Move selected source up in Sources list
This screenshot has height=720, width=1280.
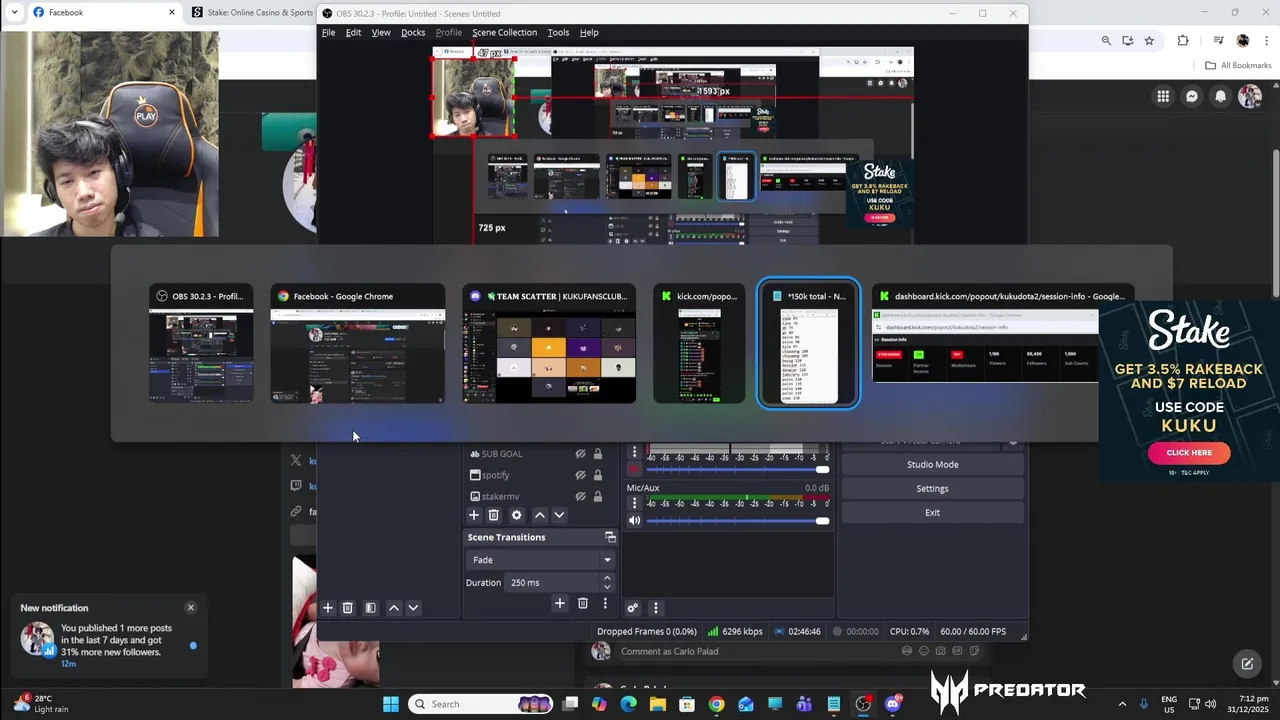tap(540, 515)
